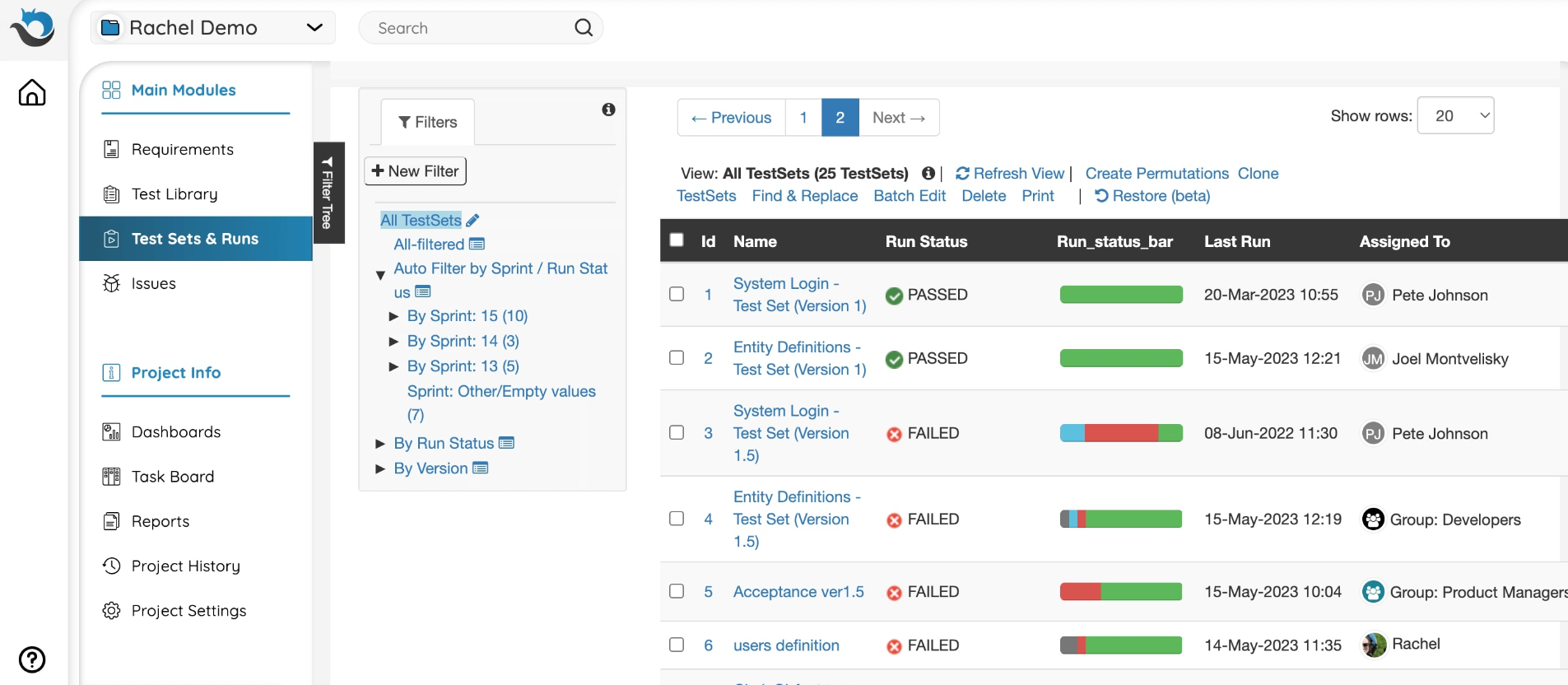This screenshot has height=685, width=1568.
Task: Click list icon beside By Version
Action: pos(481,468)
